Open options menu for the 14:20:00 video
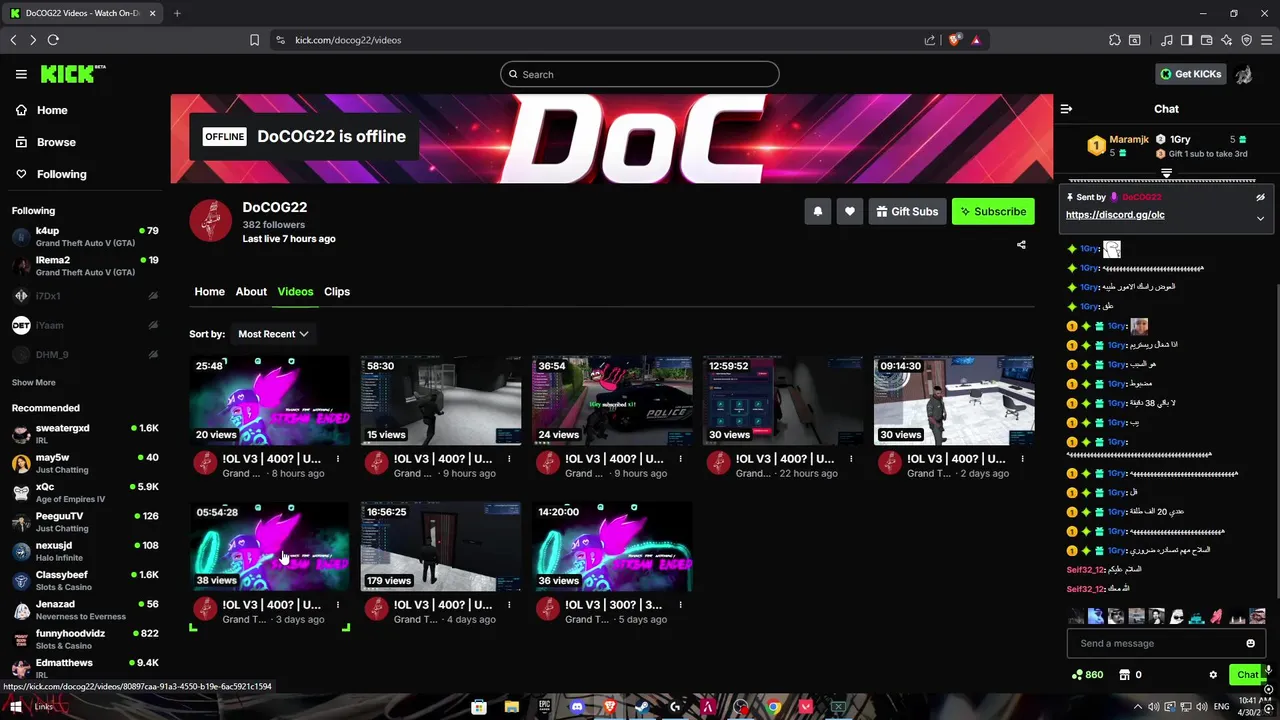Screen dimensions: 1280x720 (x=680, y=605)
